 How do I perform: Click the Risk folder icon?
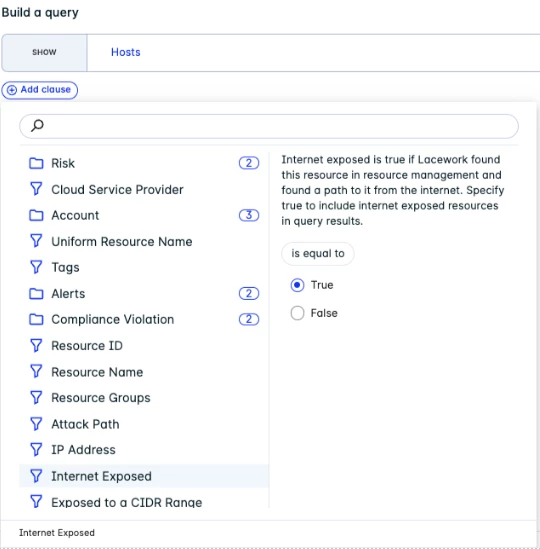(x=36, y=163)
